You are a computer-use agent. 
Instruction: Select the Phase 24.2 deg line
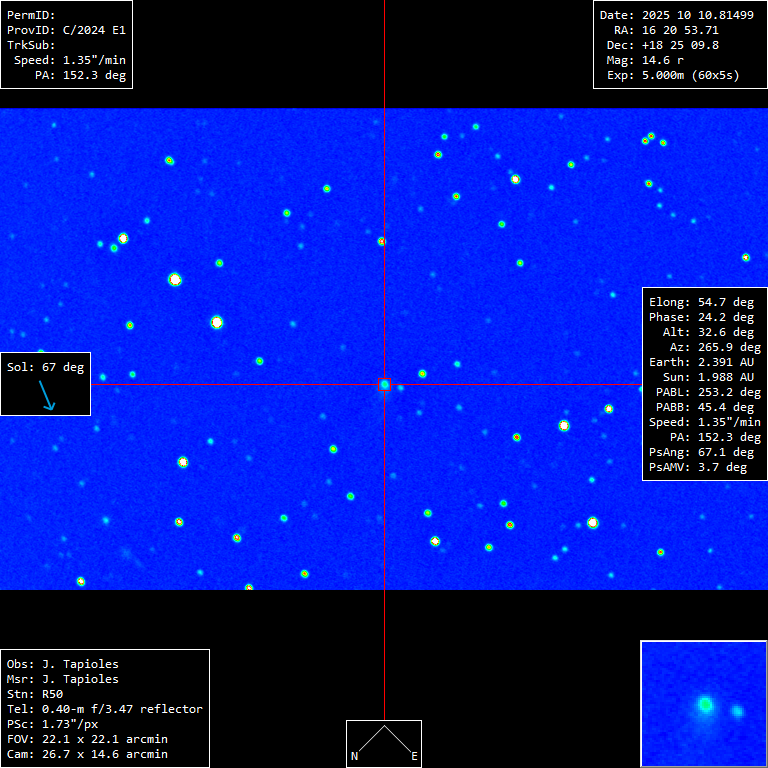[701, 317]
